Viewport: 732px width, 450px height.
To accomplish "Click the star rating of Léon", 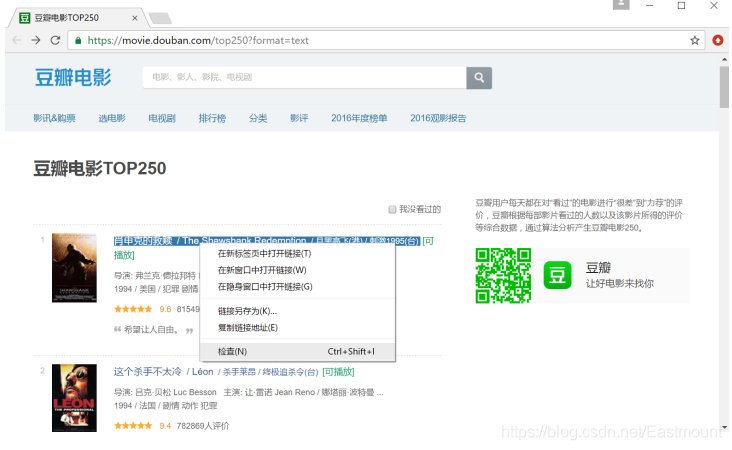I will tap(133, 426).
